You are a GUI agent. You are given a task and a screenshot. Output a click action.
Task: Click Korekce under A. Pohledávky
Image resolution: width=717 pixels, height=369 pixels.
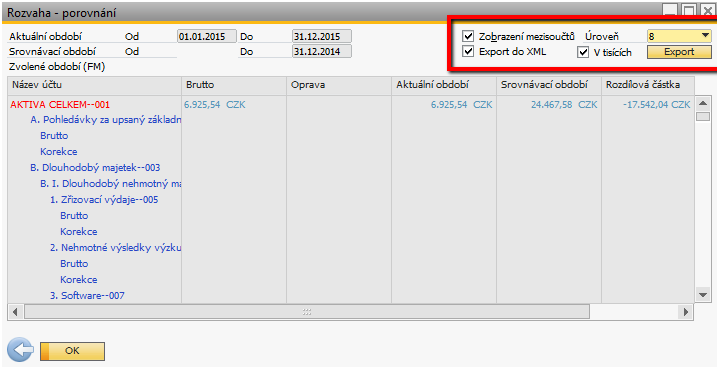click(59, 152)
